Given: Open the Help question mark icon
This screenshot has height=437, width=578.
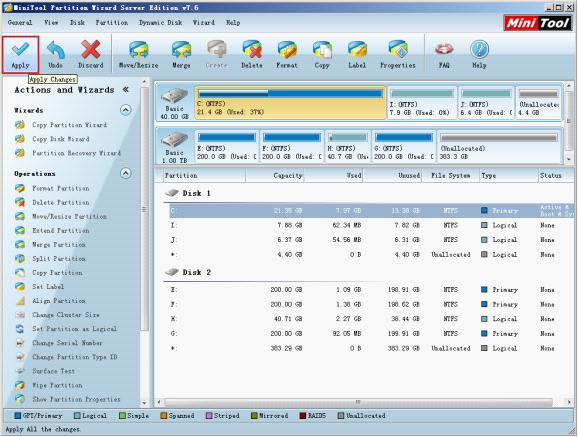Looking at the screenshot, I should pyautogui.click(x=479, y=50).
